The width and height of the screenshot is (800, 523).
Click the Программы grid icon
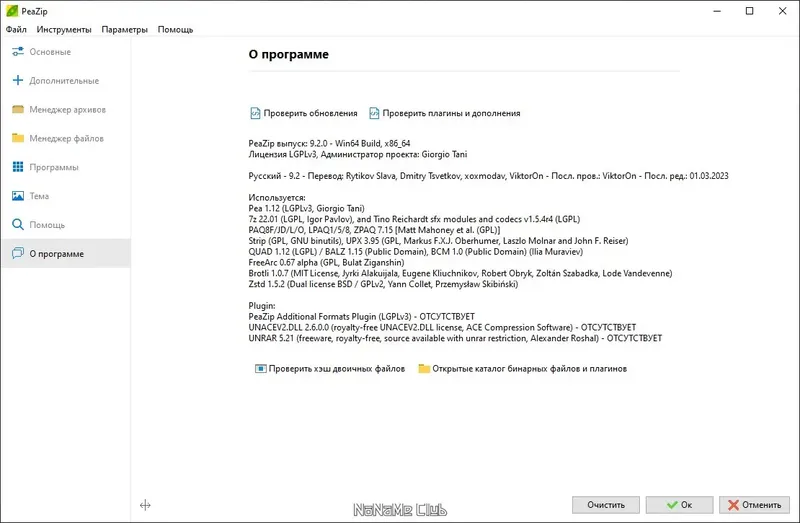coord(17,167)
